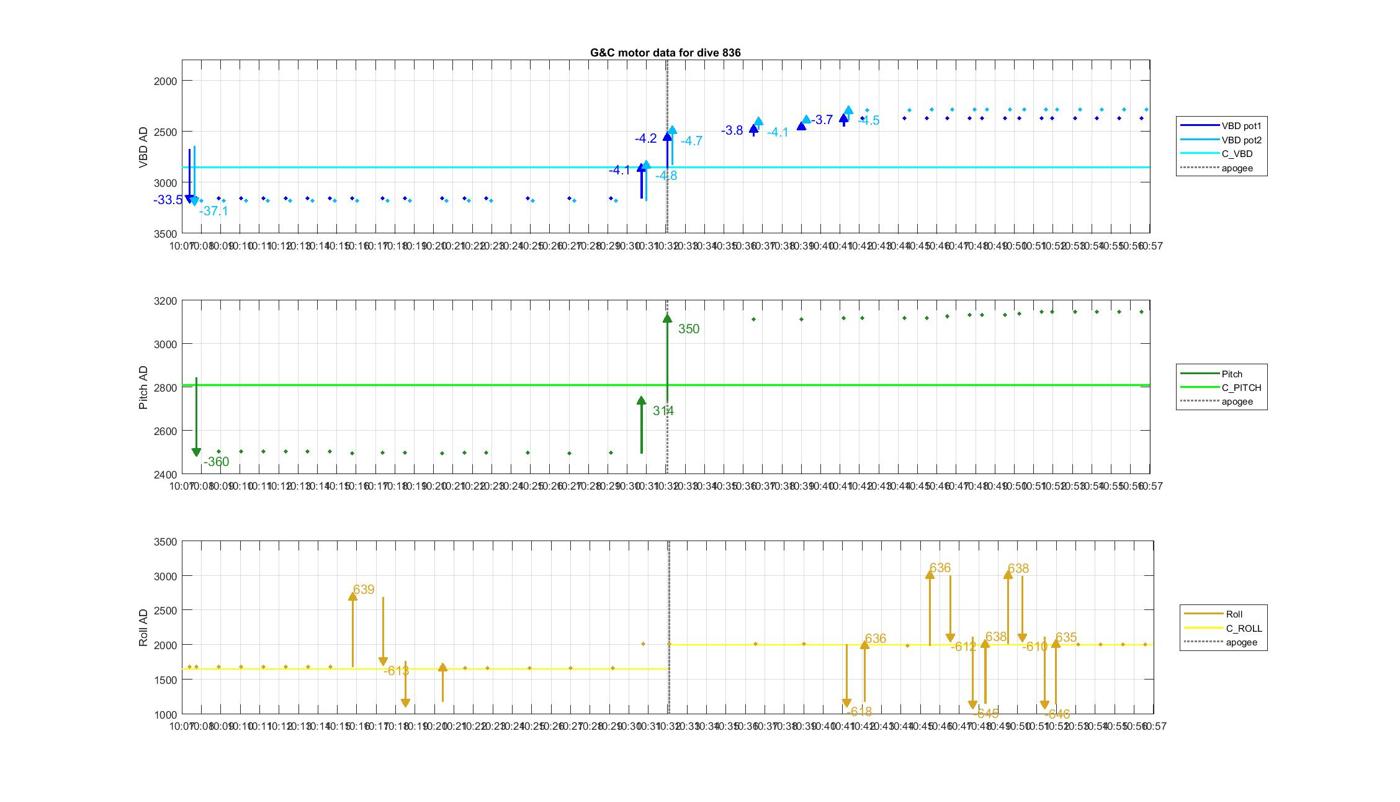The width and height of the screenshot is (1400, 802).
Task: Click the cyan "-4.8" data label
Action: coord(666,176)
